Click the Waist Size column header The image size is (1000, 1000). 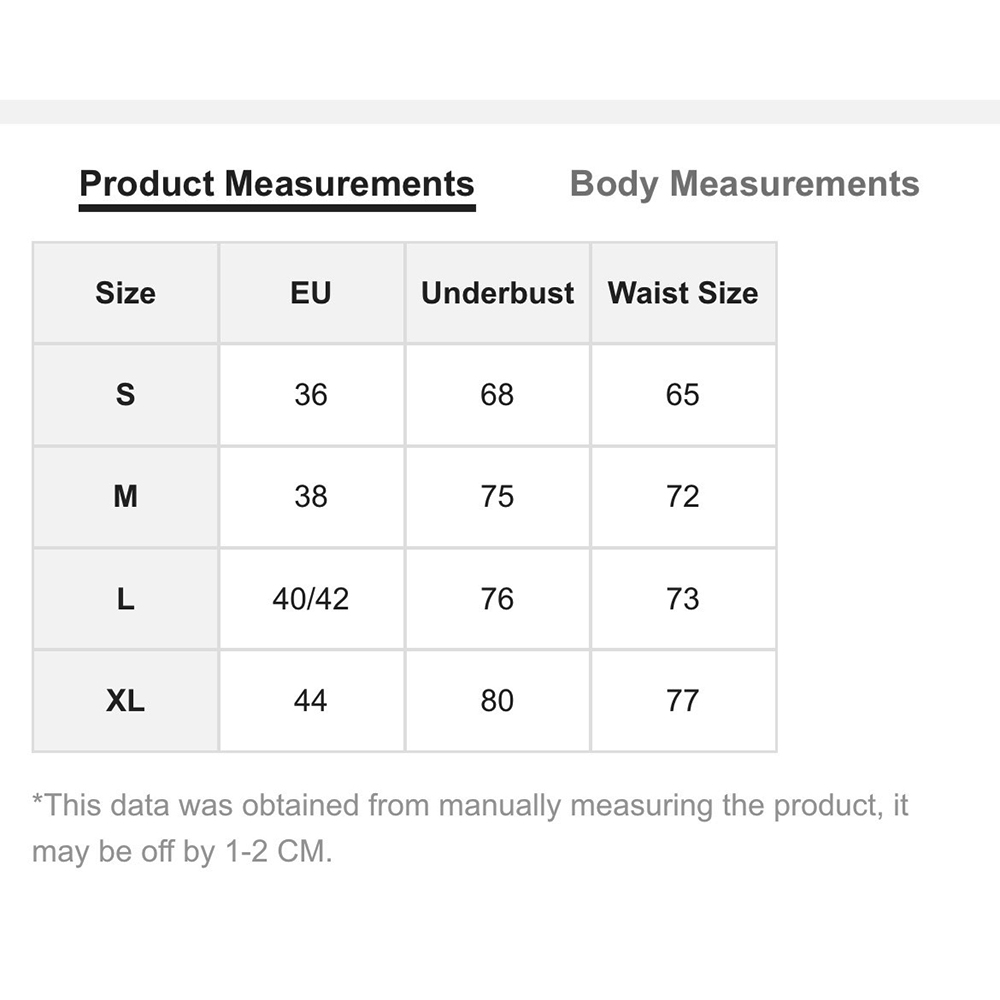pos(683,293)
